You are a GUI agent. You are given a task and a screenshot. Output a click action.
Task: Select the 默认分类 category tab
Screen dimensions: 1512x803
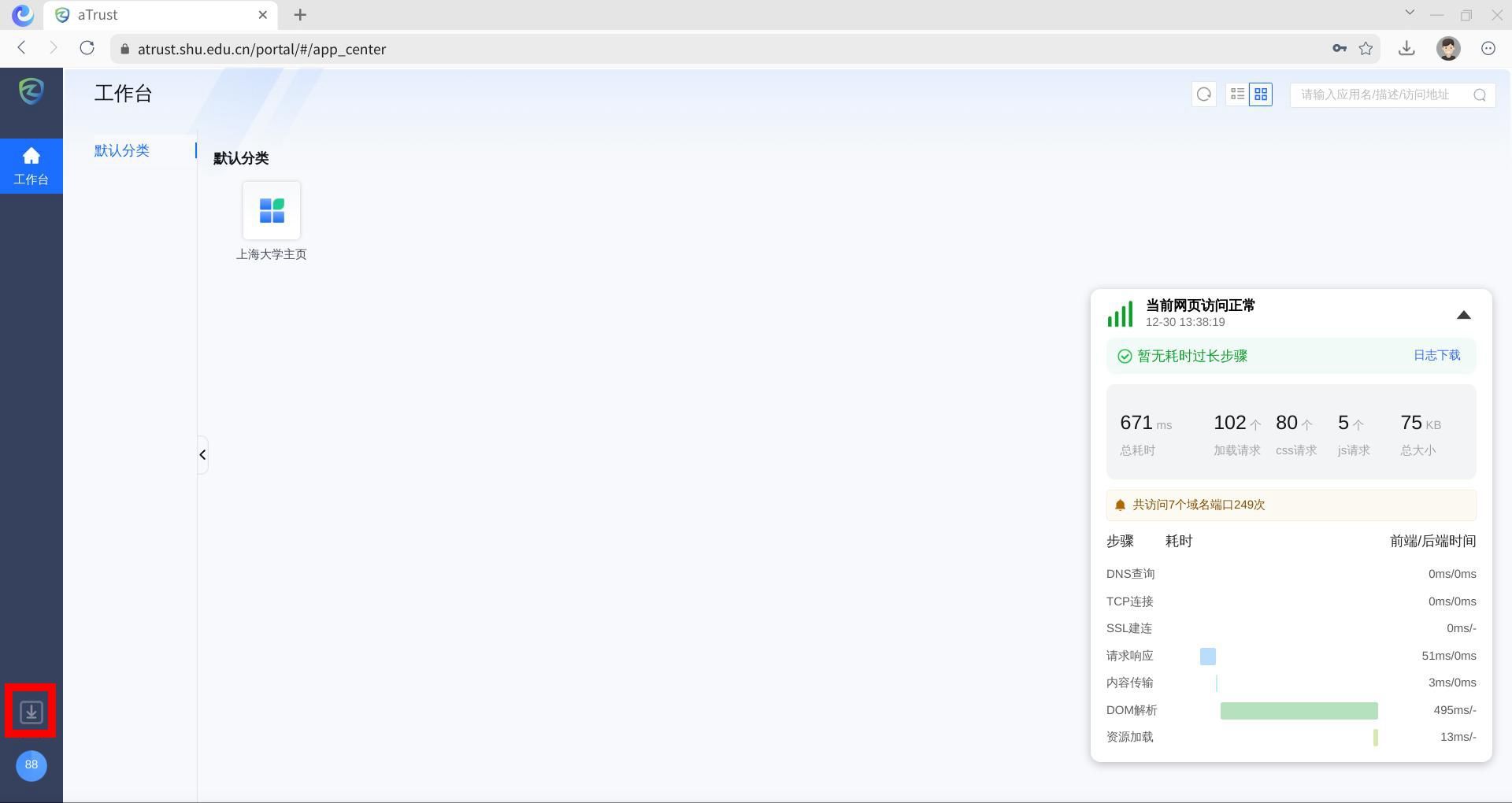pyautogui.click(x=122, y=150)
